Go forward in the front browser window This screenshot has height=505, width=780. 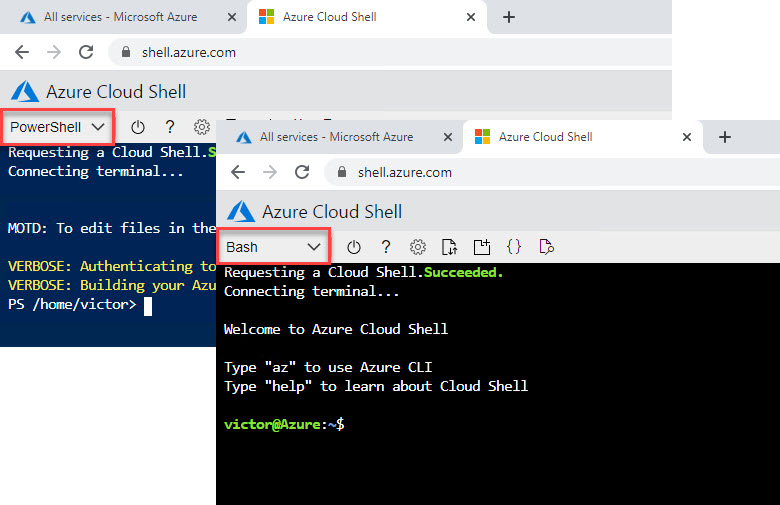coord(270,173)
